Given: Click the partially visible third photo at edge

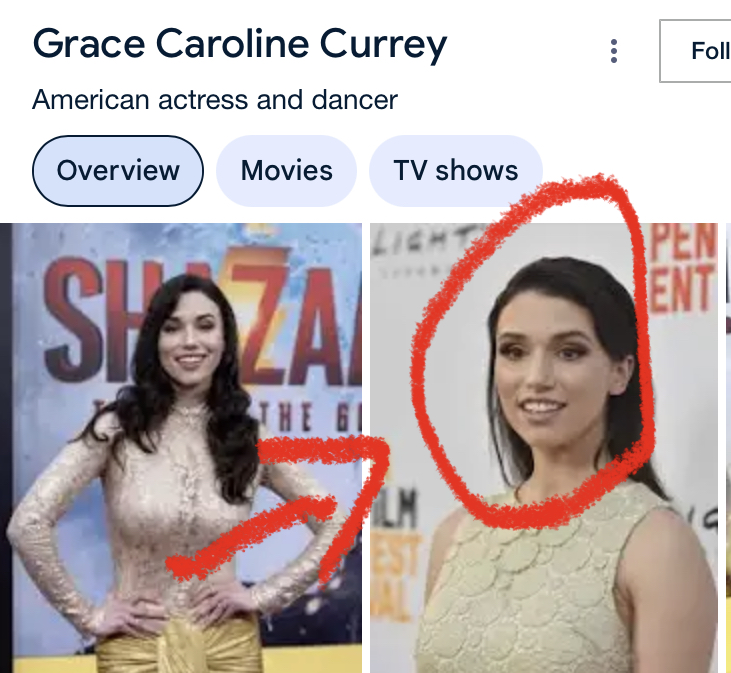Looking at the screenshot, I should click(728, 447).
